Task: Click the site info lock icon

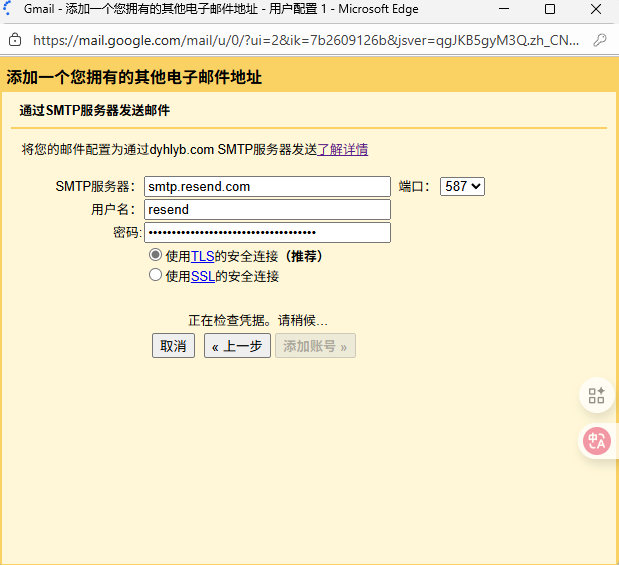Action: pyautogui.click(x=15, y=40)
